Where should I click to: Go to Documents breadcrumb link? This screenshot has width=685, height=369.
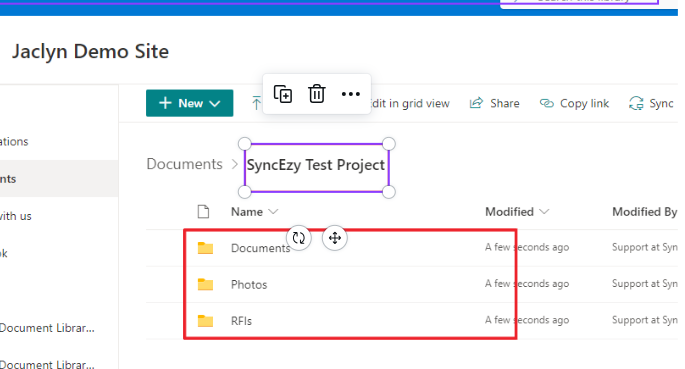pyautogui.click(x=184, y=164)
